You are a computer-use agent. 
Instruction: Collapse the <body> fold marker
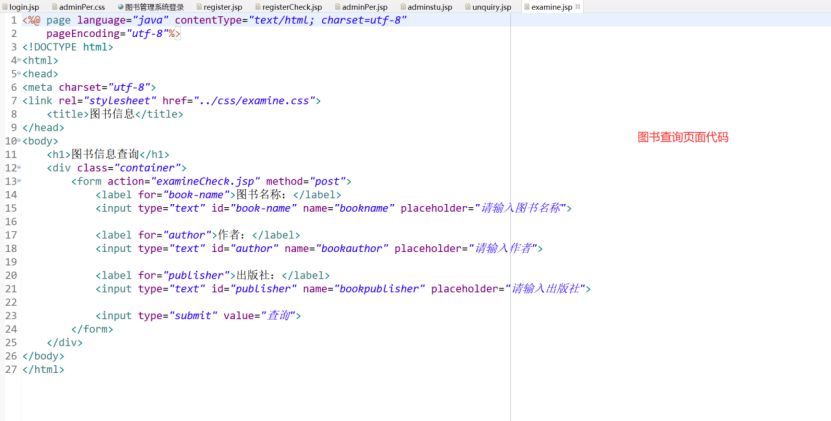coord(20,141)
